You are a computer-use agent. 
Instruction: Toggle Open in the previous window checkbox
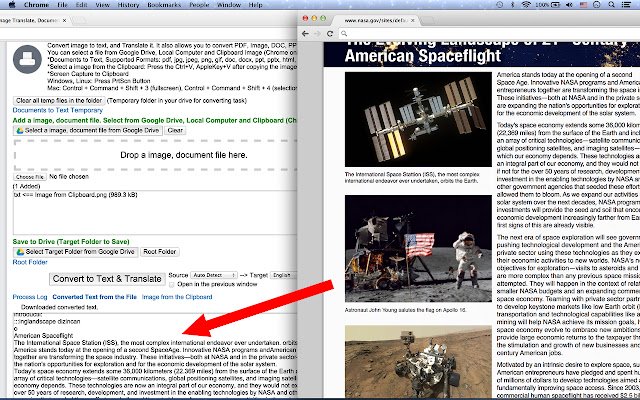[x=171, y=284]
